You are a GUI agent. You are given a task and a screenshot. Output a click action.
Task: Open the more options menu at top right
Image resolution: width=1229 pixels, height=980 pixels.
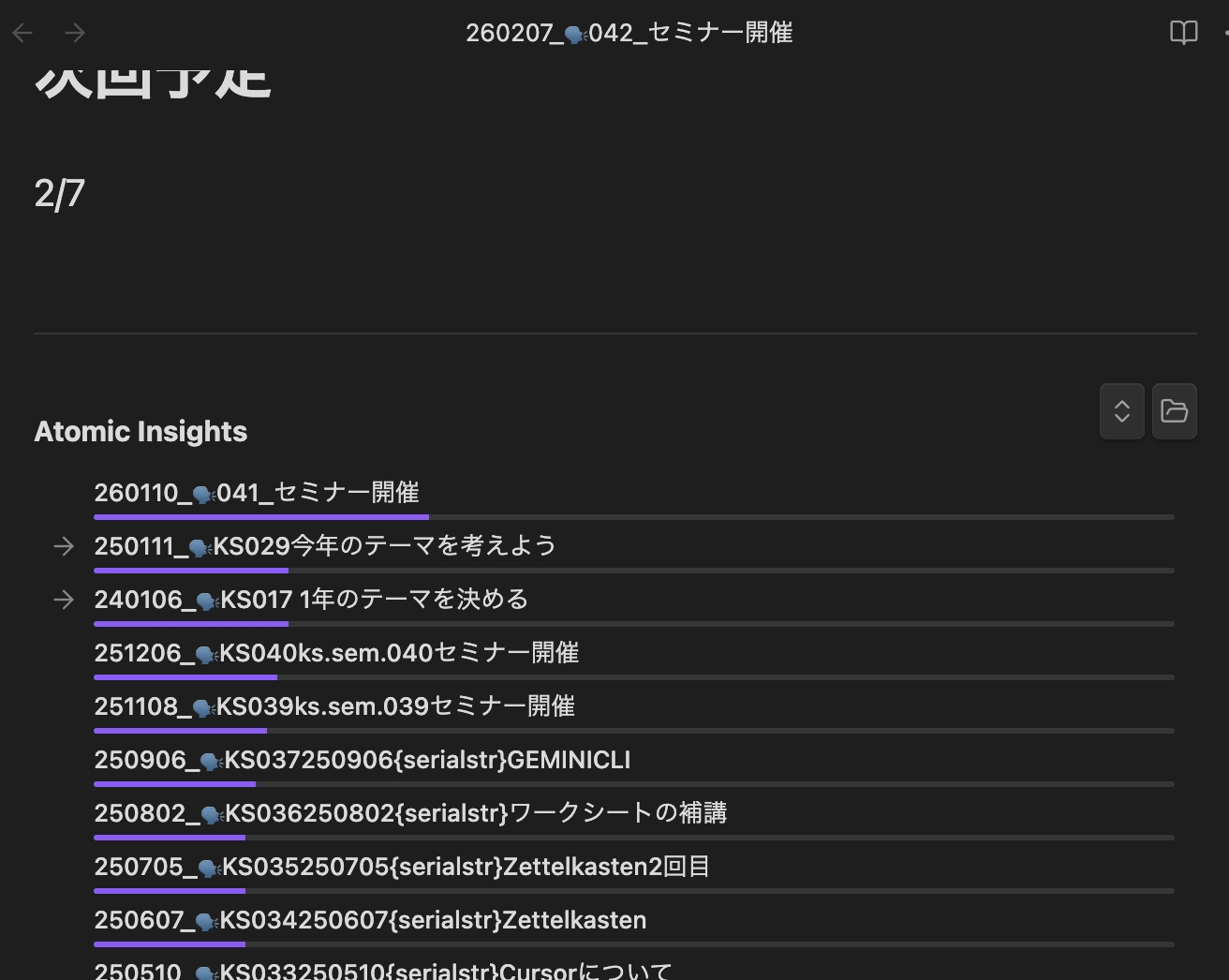coord(1224,32)
